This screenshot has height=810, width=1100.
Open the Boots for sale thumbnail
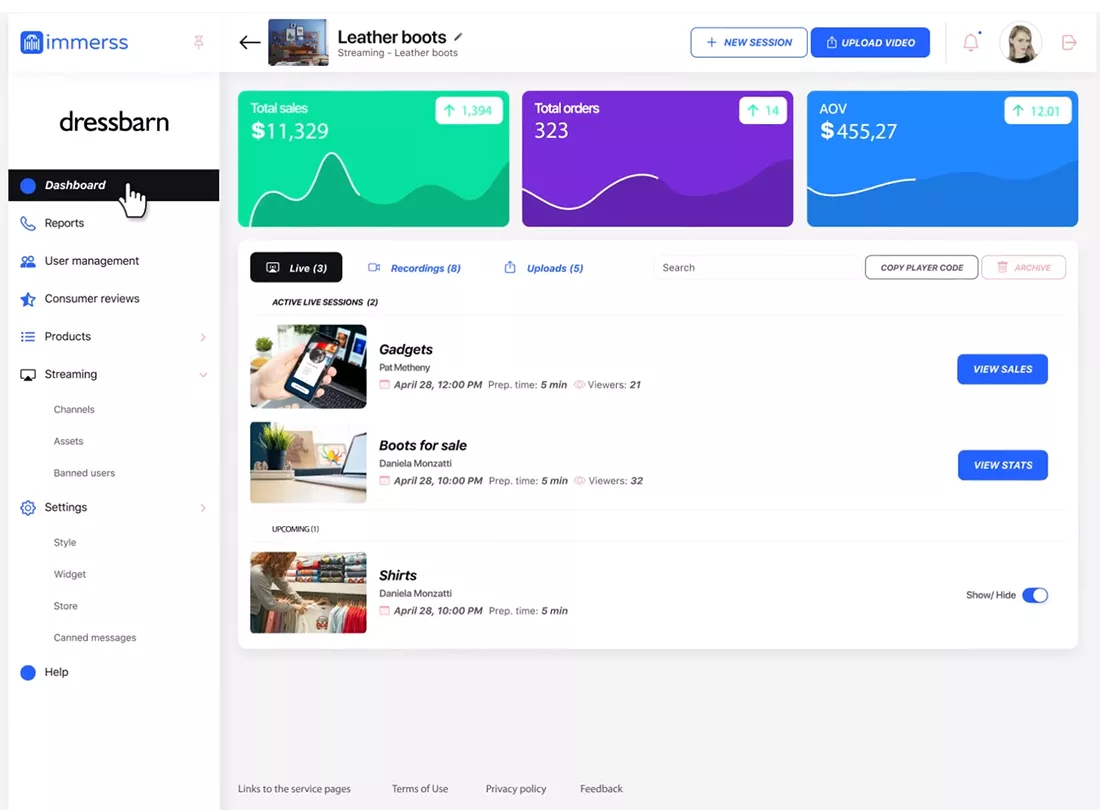point(308,462)
